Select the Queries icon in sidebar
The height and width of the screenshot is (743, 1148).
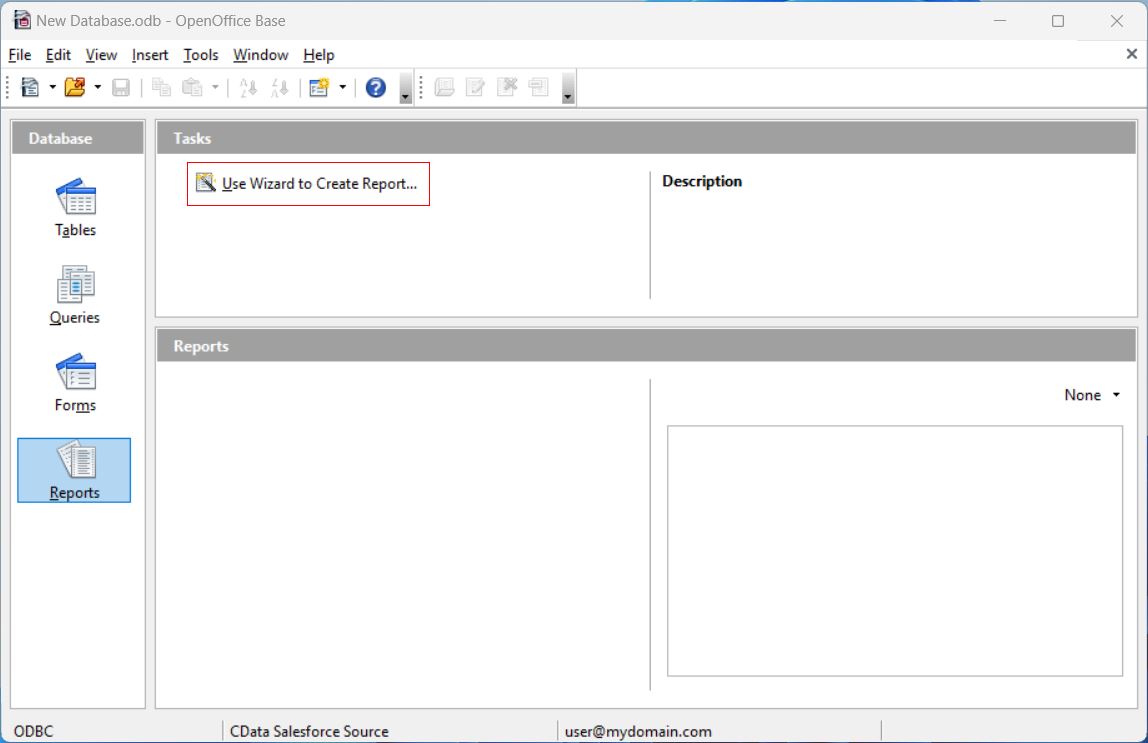(75, 295)
